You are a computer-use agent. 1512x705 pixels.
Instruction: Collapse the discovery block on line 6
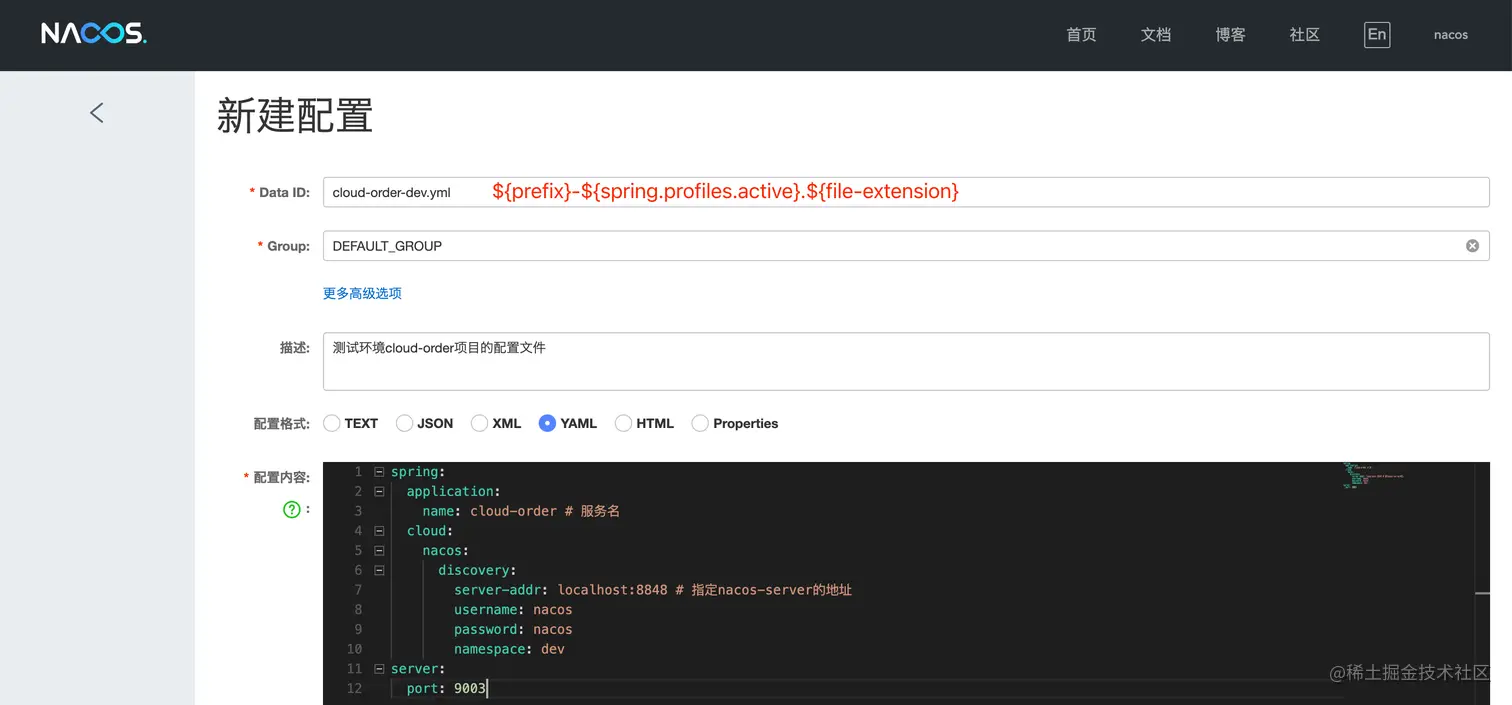[379, 570]
